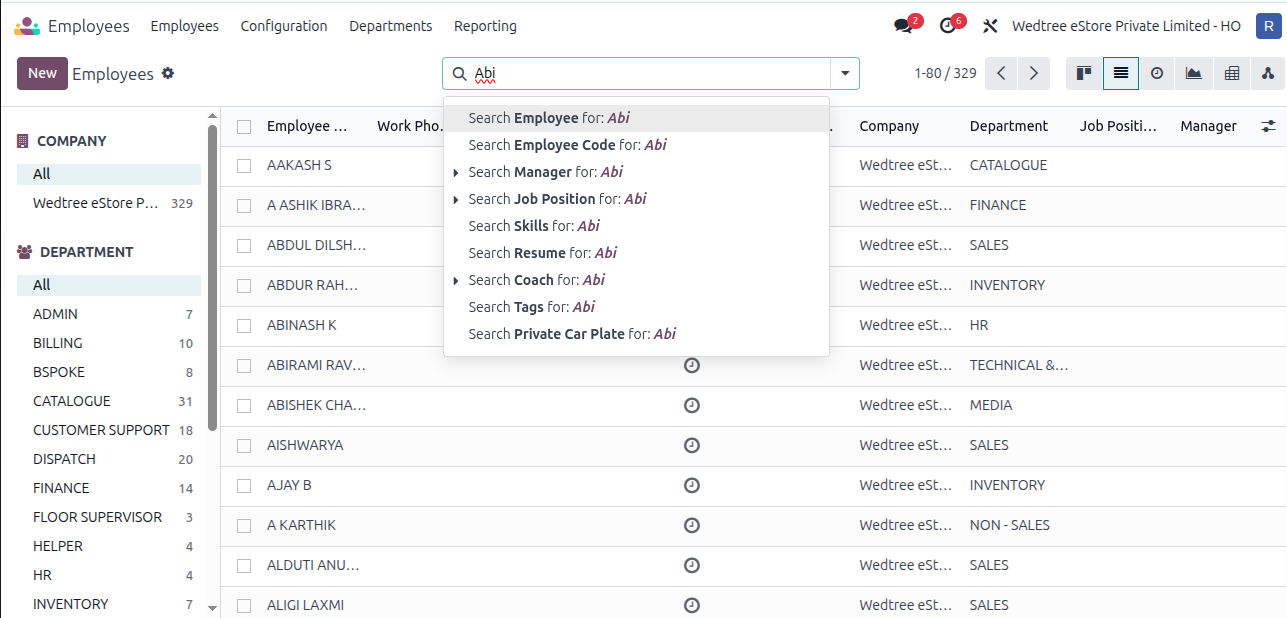
Task: Open the activities clock notification icon
Action: 948,26
